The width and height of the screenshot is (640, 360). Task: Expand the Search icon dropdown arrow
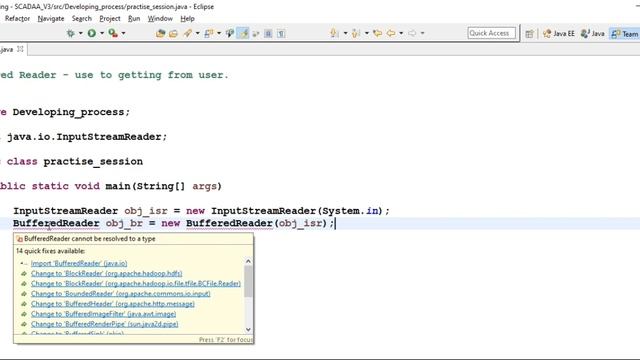tap(198, 33)
